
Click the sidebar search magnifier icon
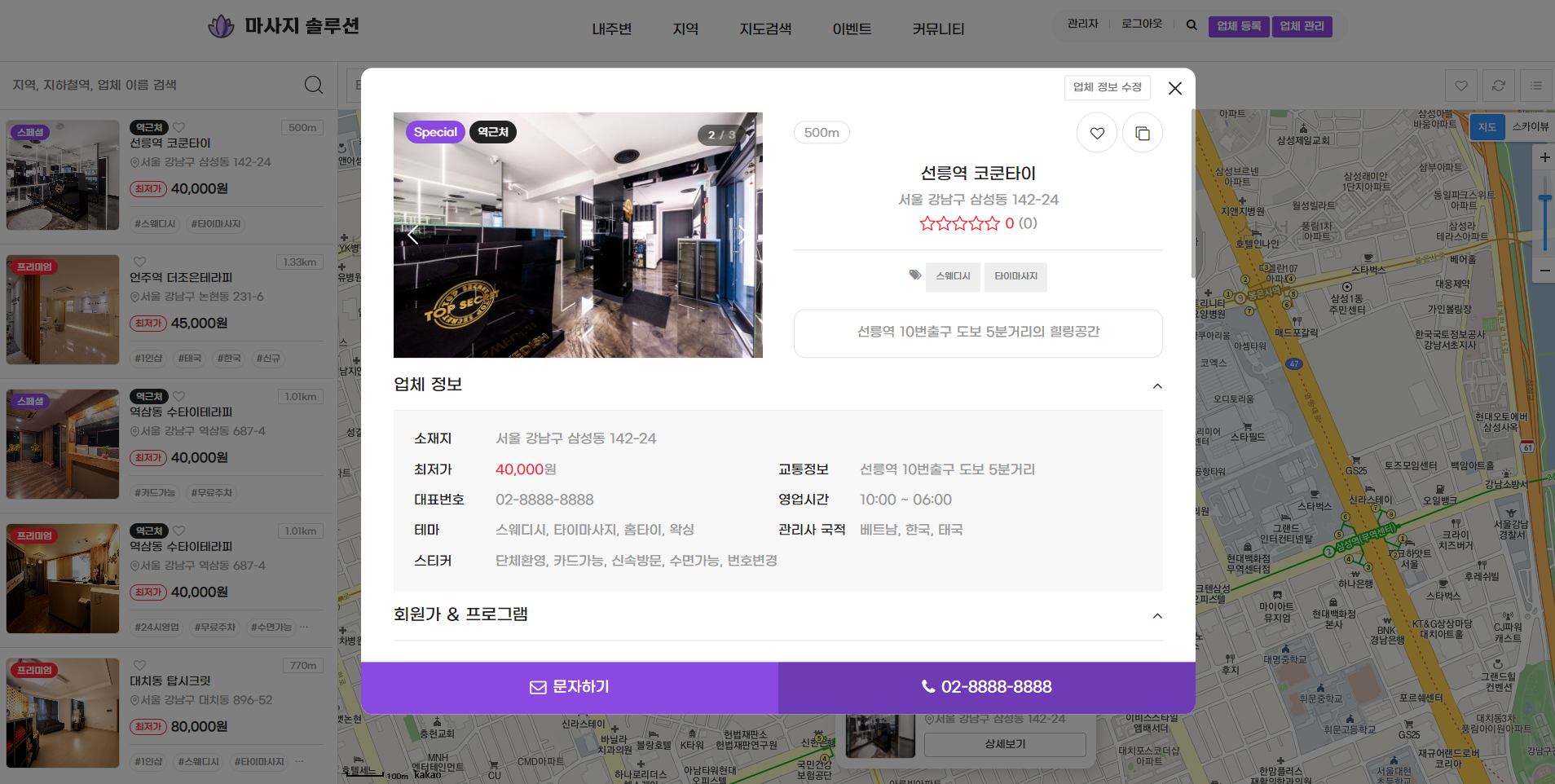tap(314, 85)
